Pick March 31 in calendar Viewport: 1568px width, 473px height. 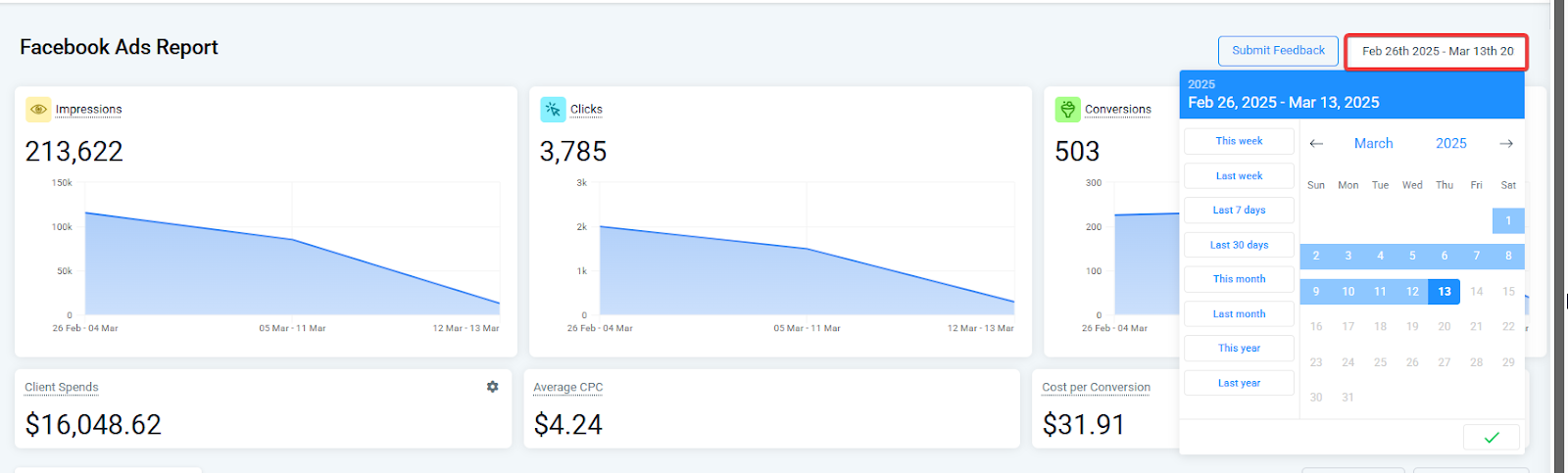[x=1347, y=398]
